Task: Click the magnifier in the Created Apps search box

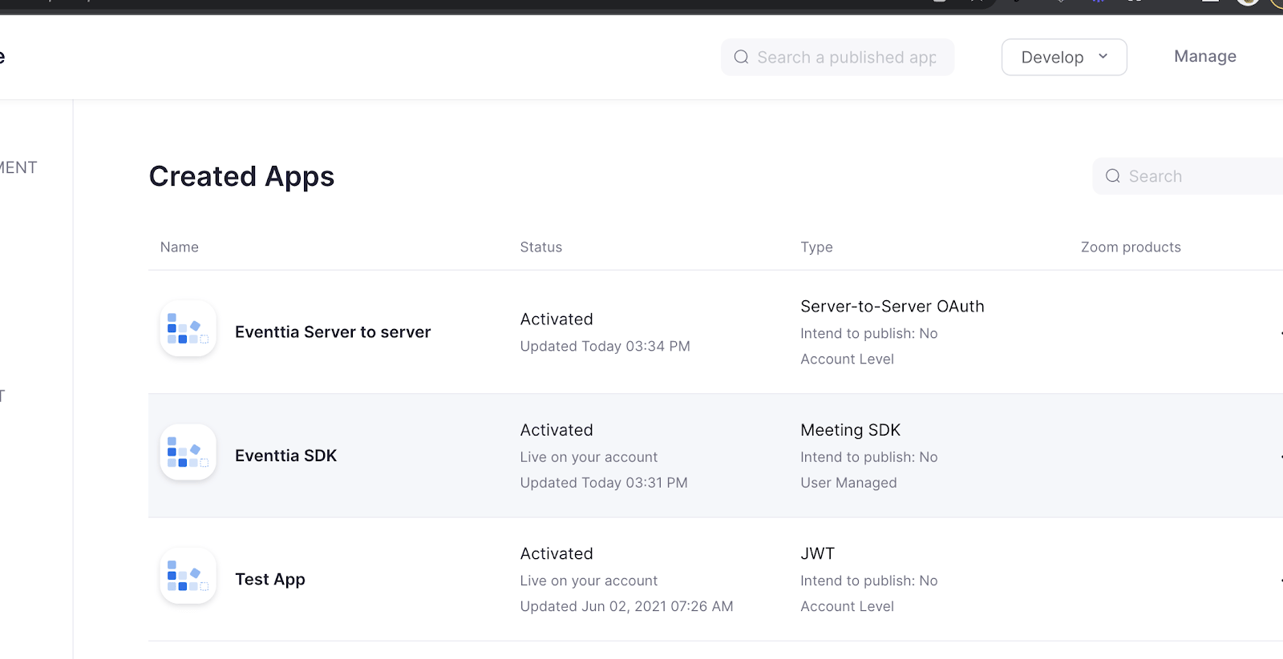Action: tap(1113, 176)
